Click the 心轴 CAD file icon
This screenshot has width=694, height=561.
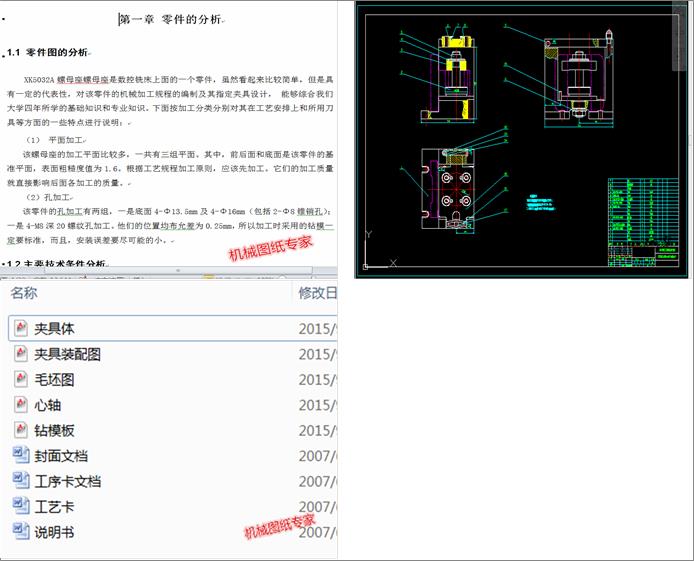click(21, 405)
